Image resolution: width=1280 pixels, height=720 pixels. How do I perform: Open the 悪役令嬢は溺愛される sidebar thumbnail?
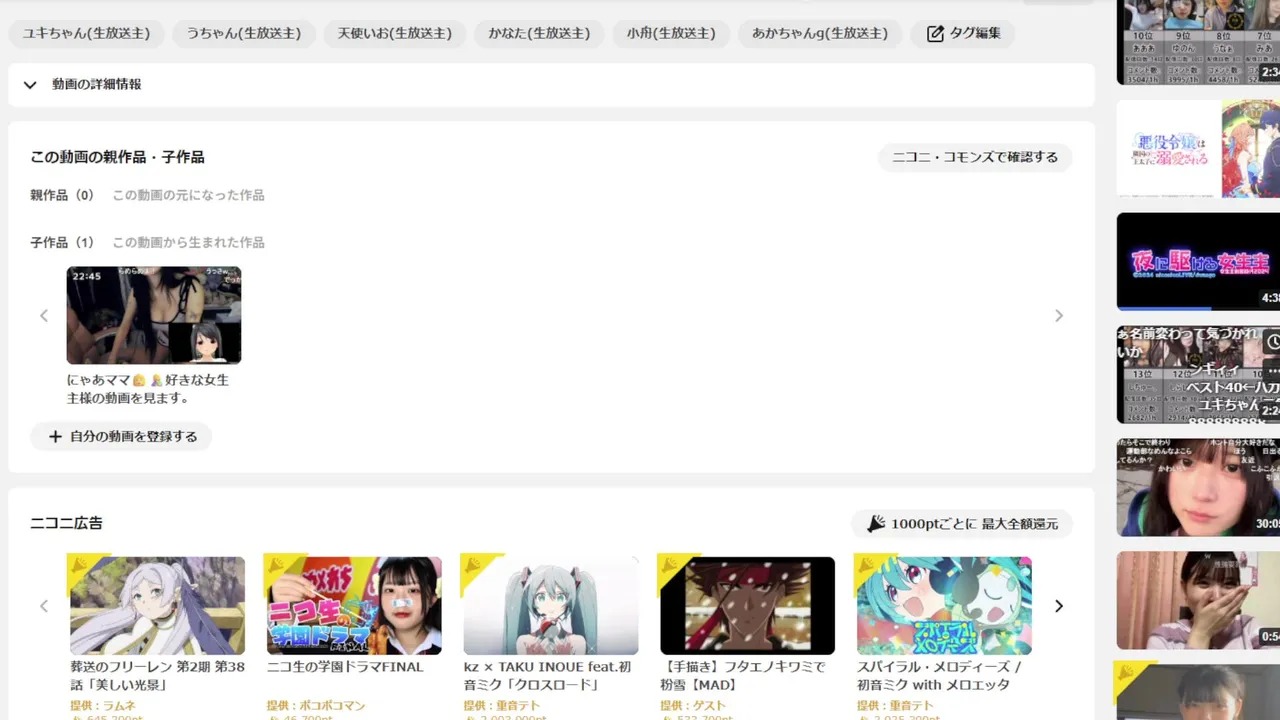1198,148
